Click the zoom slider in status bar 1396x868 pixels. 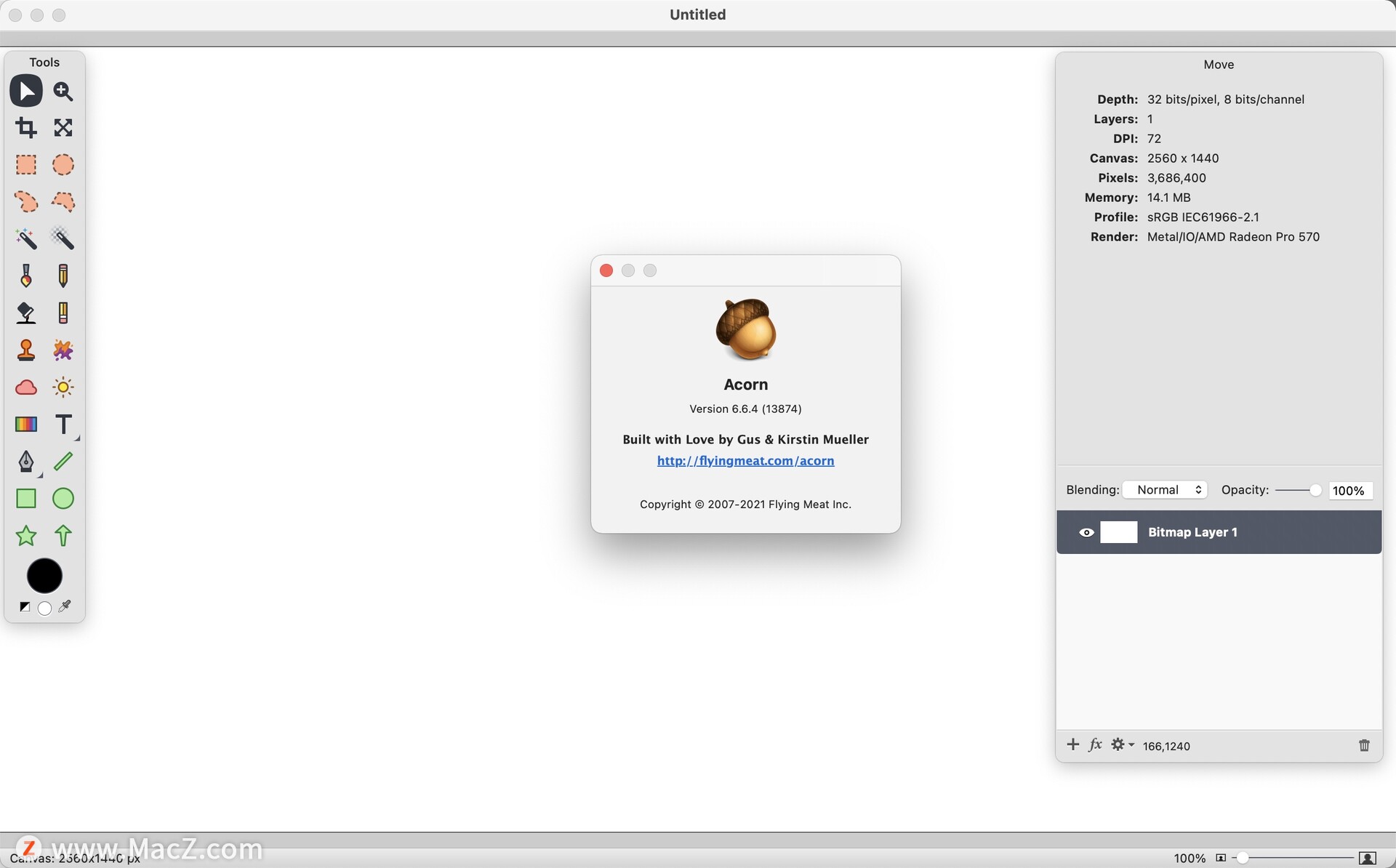pyautogui.click(x=1293, y=859)
